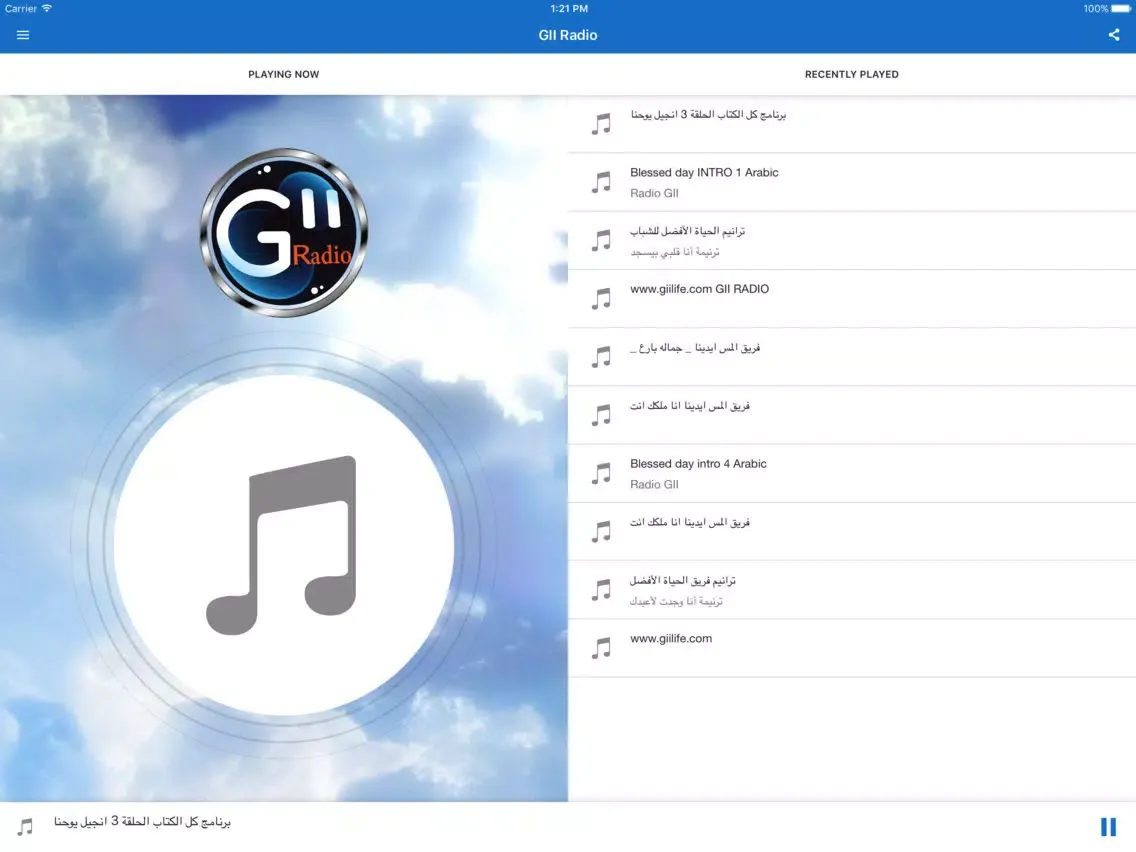Click the now-playing title in bottom bar
Viewport: 1136px width, 852px height.
click(142, 822)
